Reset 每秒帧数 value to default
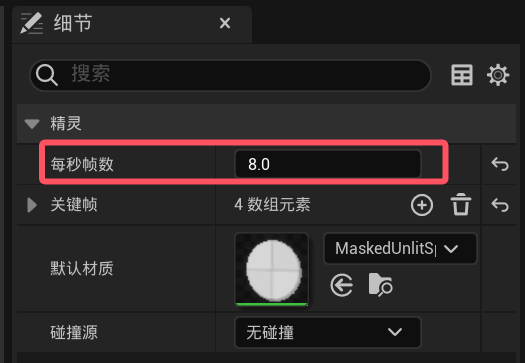Image resolution: width=525 pixels, height=363 pixels. click(500, 164)
